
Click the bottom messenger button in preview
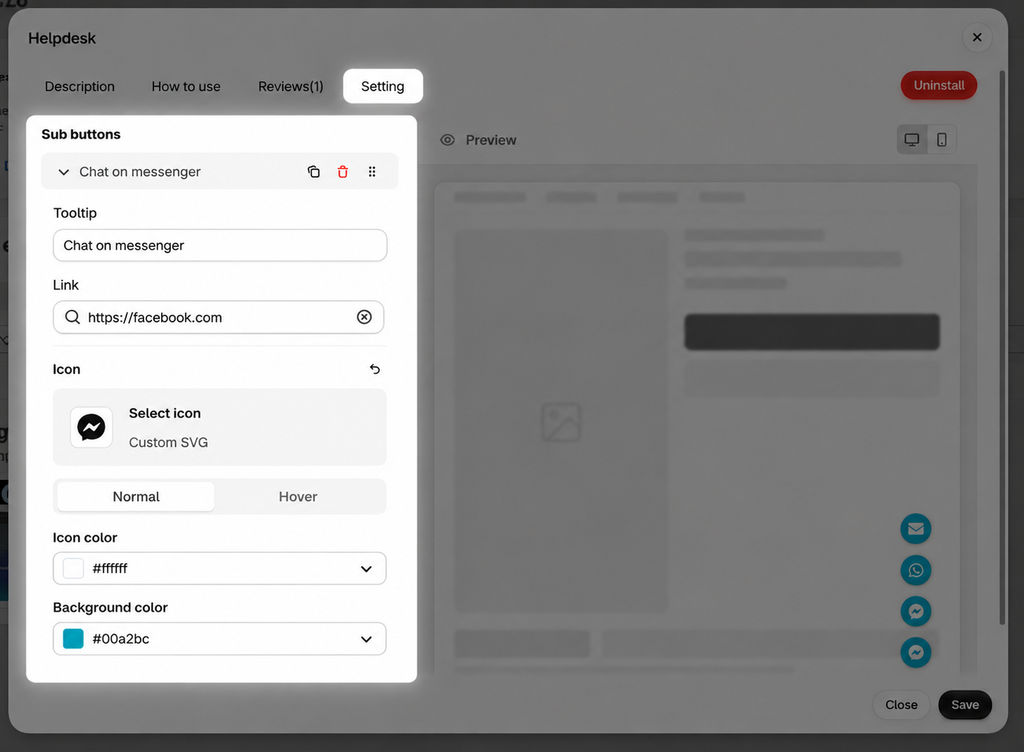click(916, 652)
